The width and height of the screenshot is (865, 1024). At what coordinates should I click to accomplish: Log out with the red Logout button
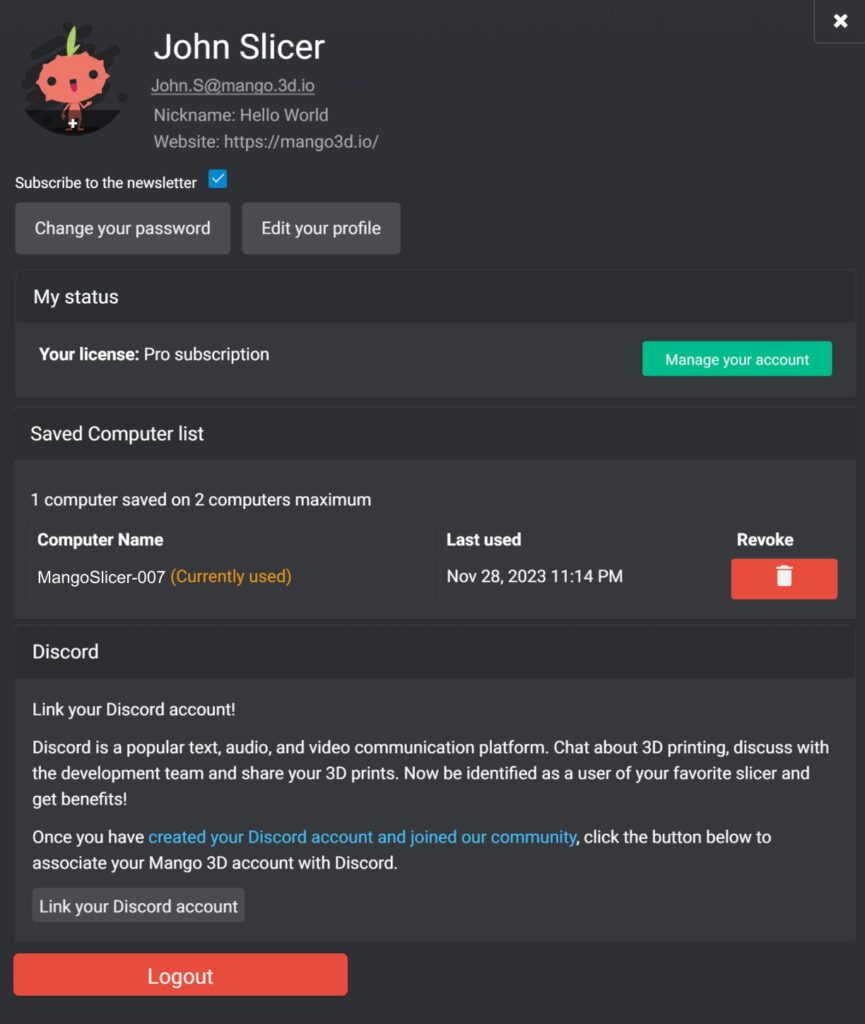coord(180,975)
